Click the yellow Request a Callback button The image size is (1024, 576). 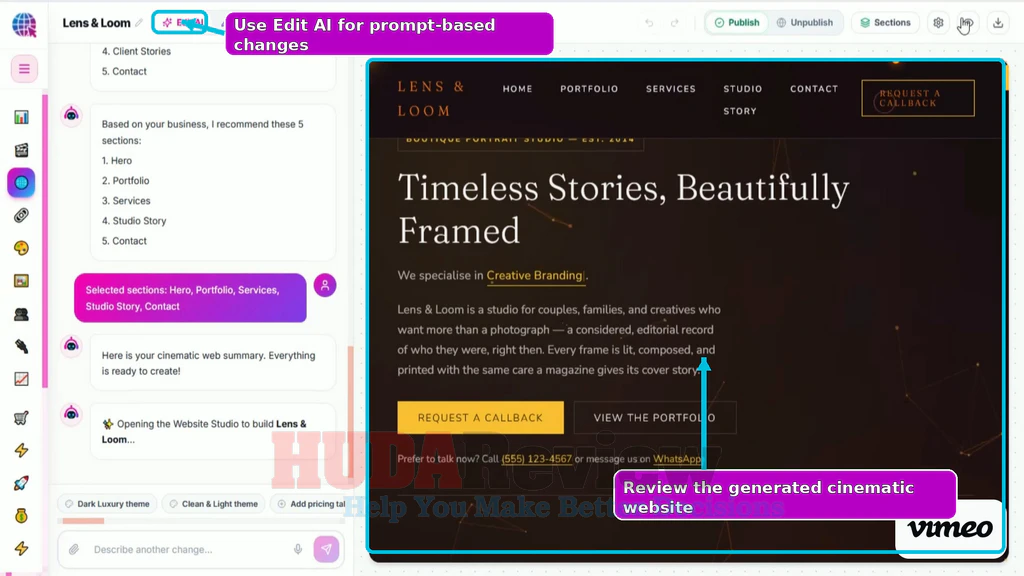481,417
